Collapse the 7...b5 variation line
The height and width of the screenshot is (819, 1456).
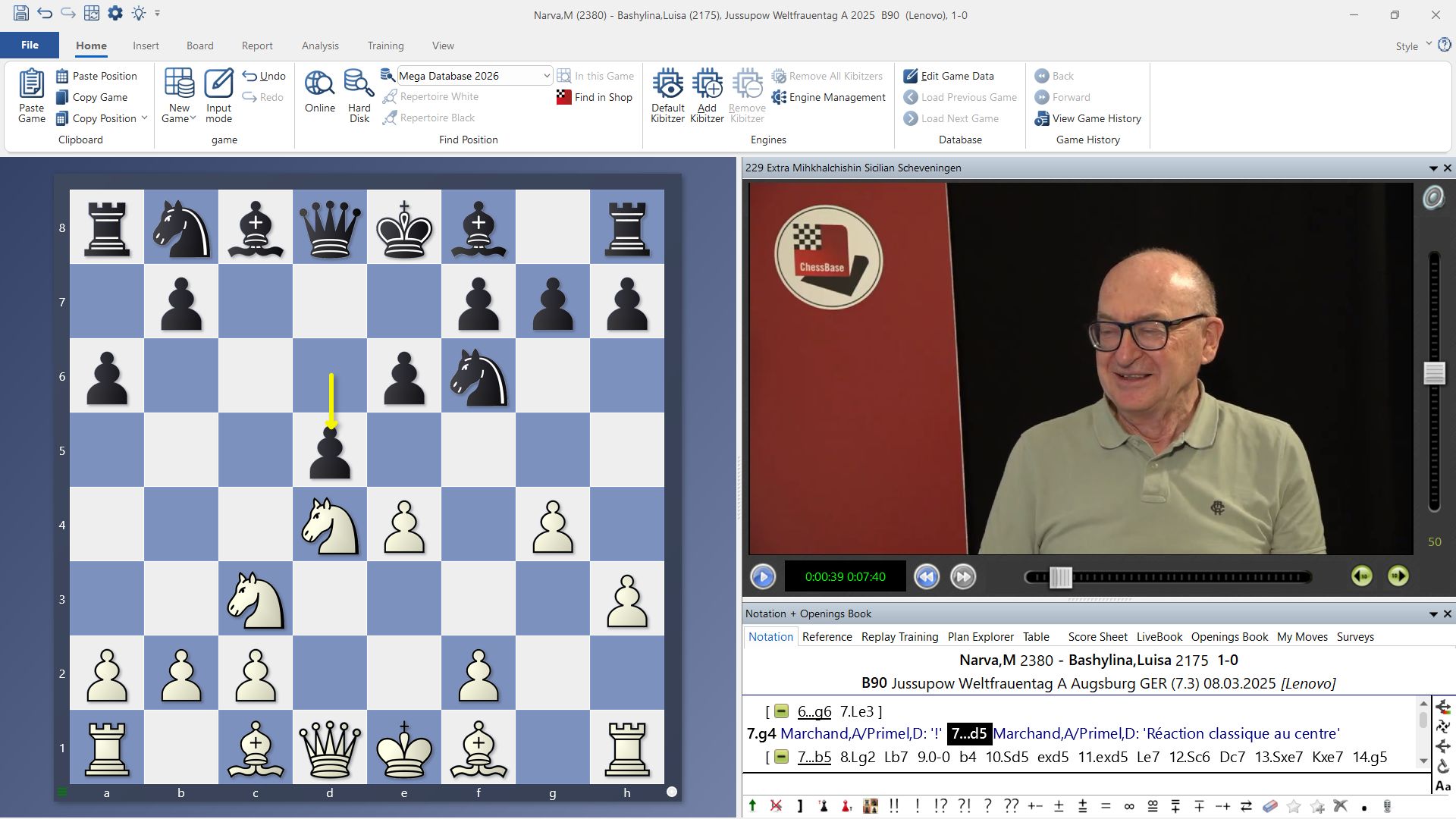(x=781, y=757)
